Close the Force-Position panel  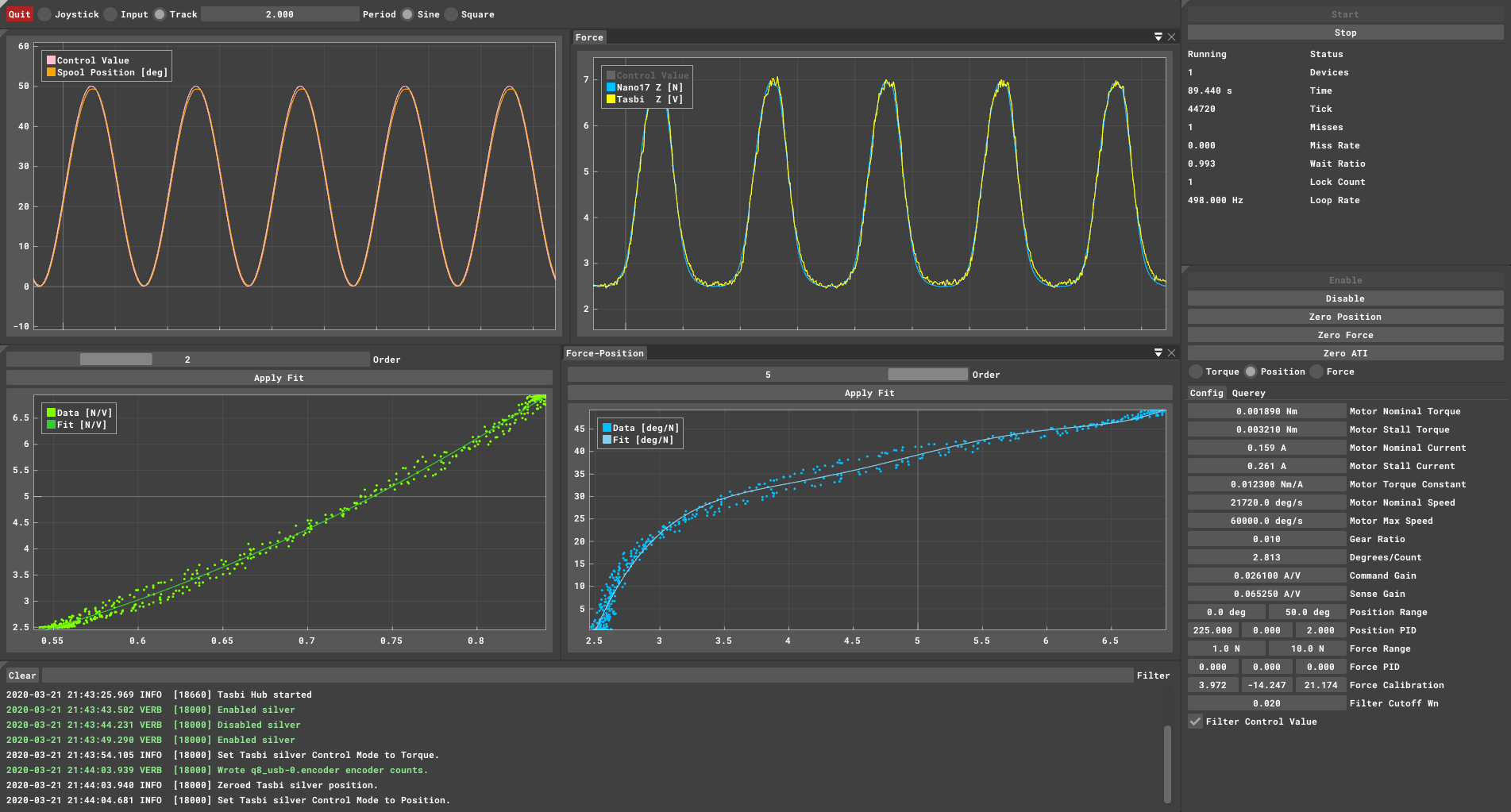coord(1171,353)
